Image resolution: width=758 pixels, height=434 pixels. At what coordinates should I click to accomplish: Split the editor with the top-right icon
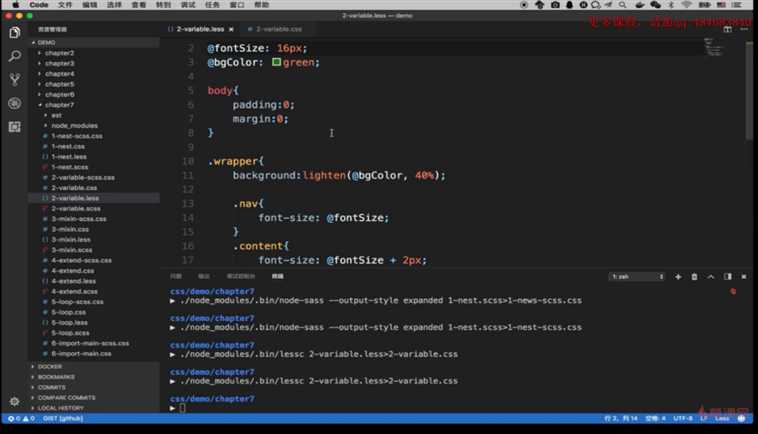click(x=728, y=29)
